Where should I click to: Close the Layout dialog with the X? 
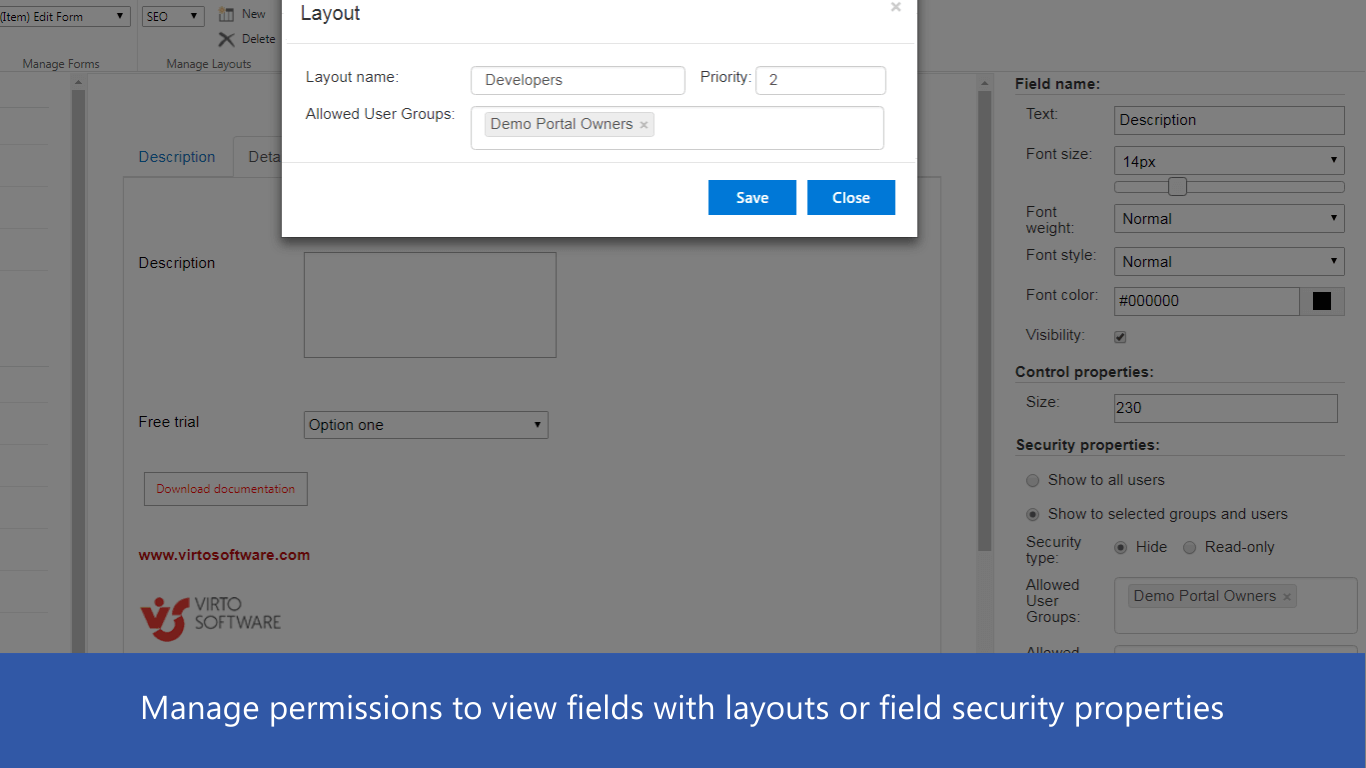tap(895, 8)
